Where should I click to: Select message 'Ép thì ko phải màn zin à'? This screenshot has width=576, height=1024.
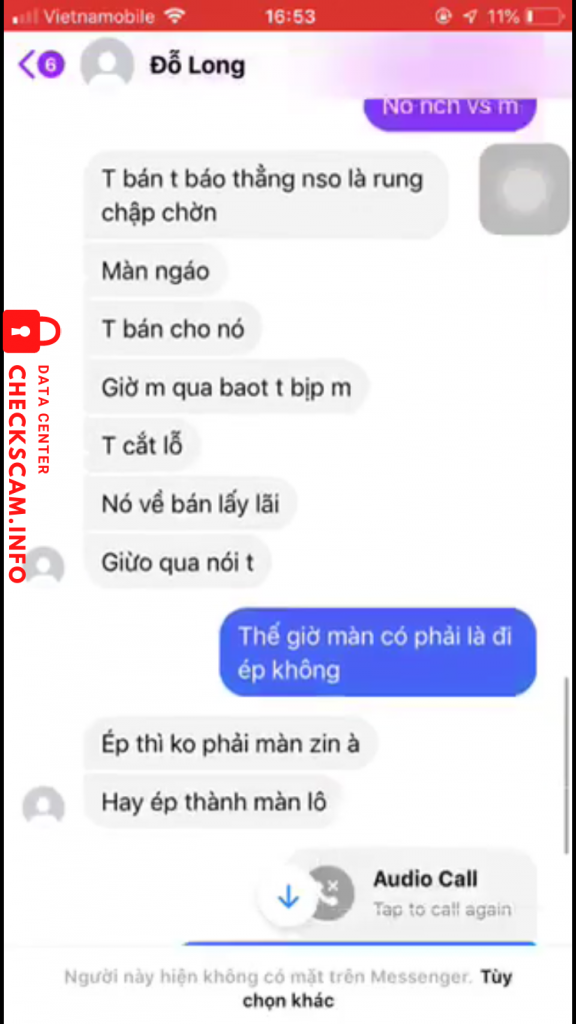tap(231, 744)
